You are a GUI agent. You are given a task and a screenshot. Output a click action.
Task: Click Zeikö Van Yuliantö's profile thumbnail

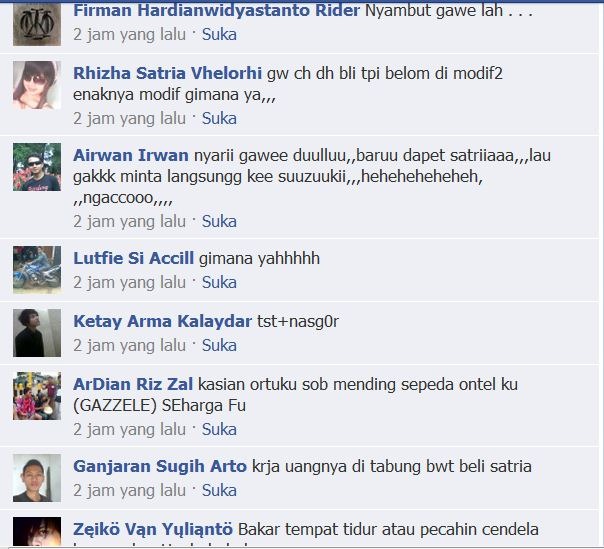(37, 532)
